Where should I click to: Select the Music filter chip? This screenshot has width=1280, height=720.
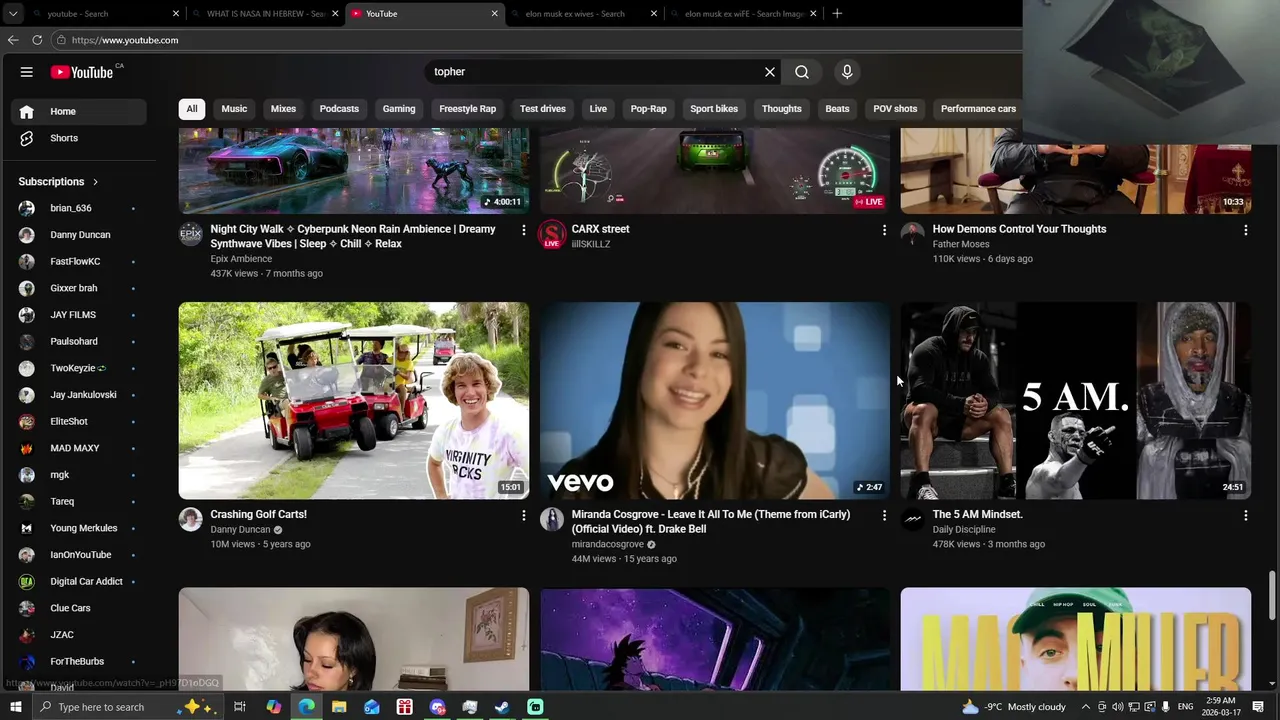[x=234, y=109]
